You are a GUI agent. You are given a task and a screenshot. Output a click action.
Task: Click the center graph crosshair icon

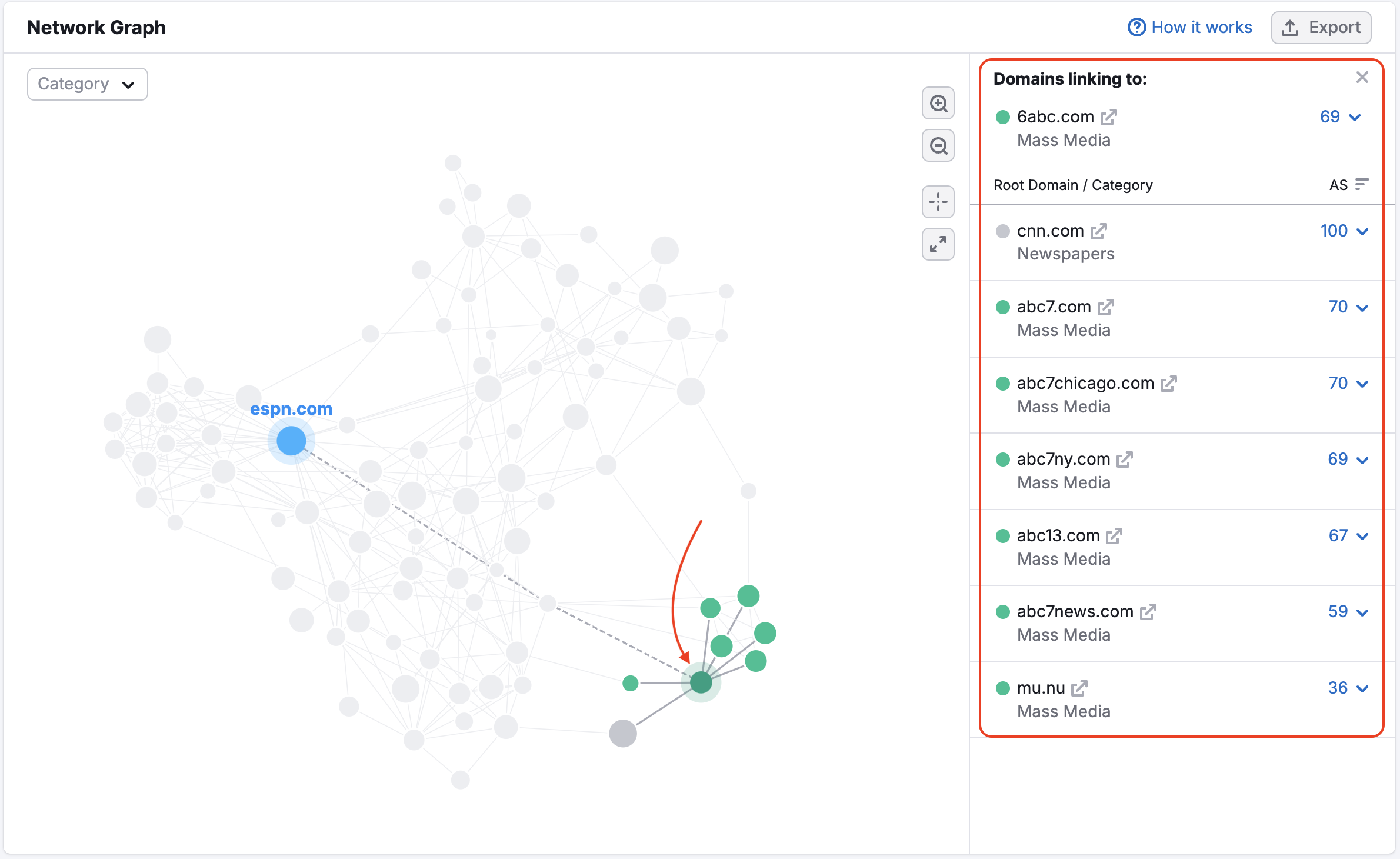click(x=938, y=202)
